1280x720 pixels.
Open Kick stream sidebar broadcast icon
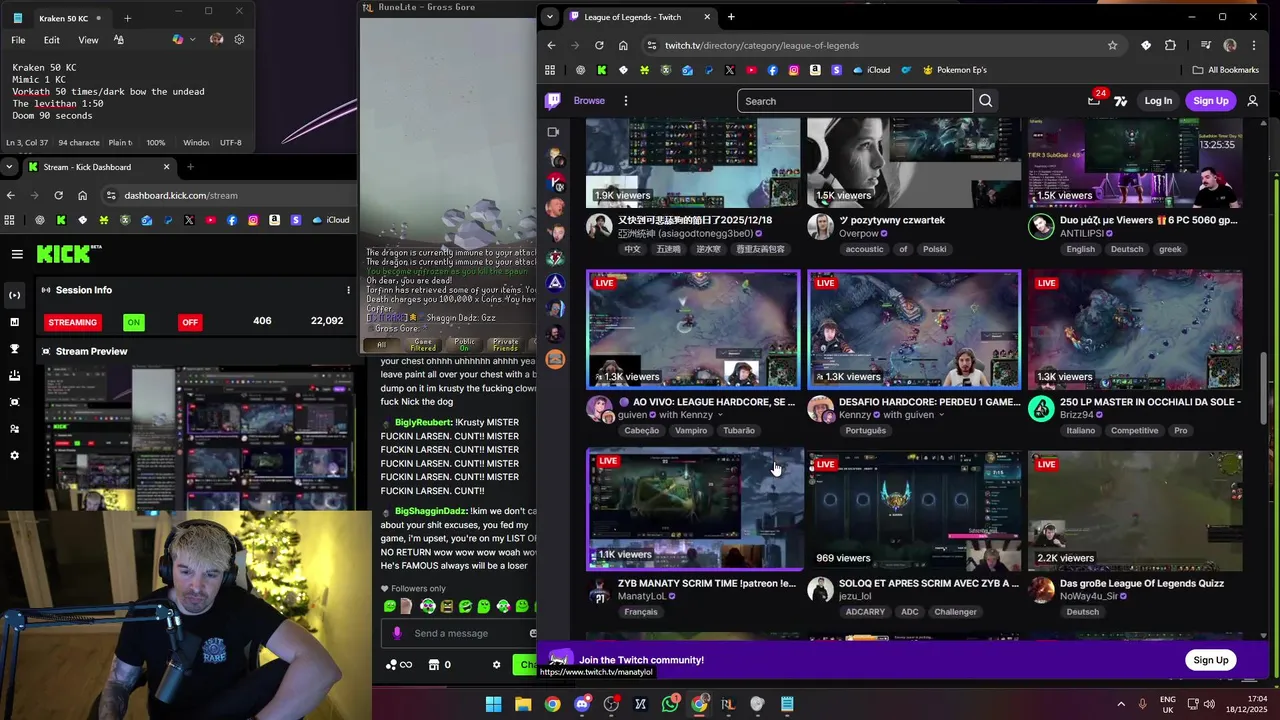pos(14,295)
